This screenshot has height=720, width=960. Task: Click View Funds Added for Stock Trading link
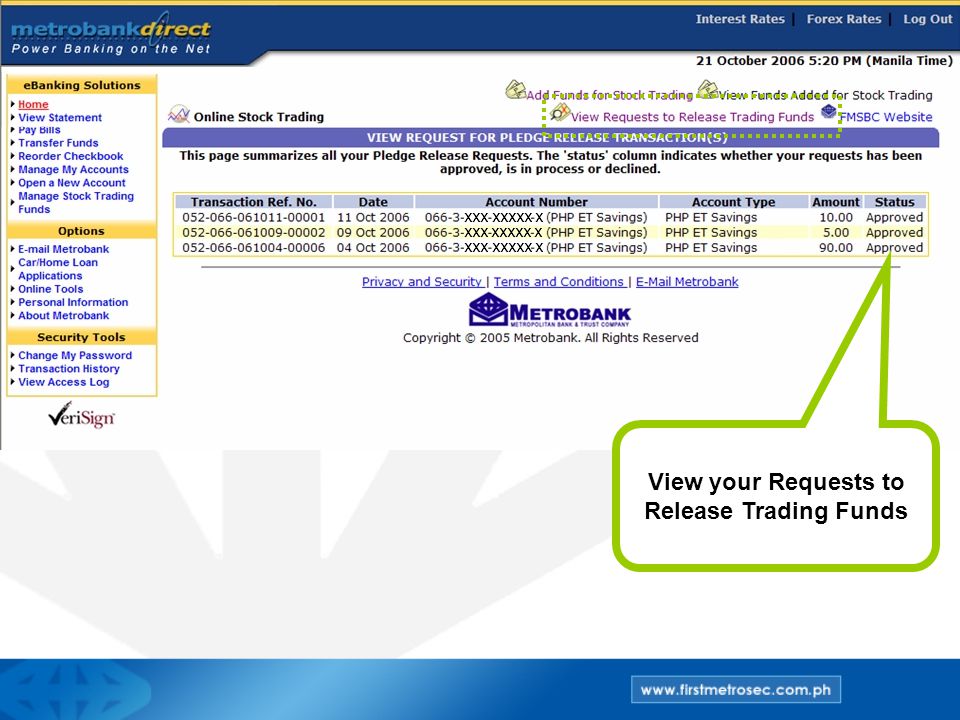pyautogui.click(x=825, y=96)
